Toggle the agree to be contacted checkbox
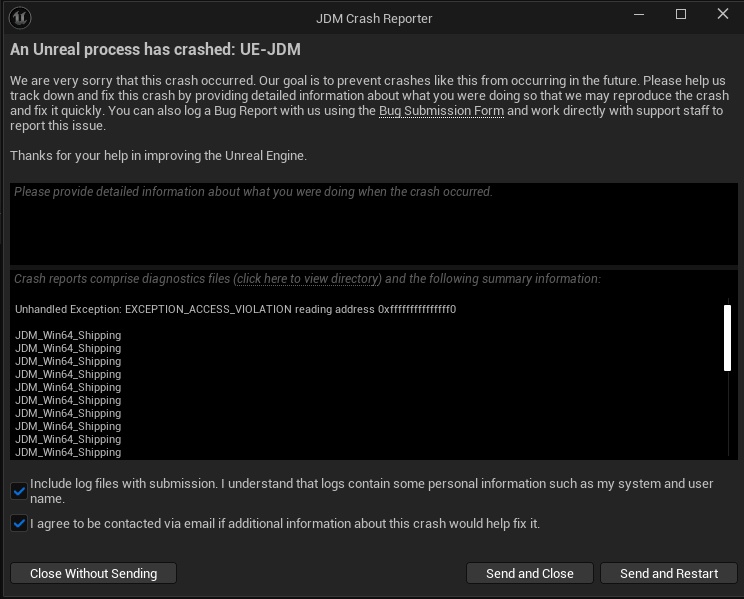The image size is (744, 599). point(19,523)
